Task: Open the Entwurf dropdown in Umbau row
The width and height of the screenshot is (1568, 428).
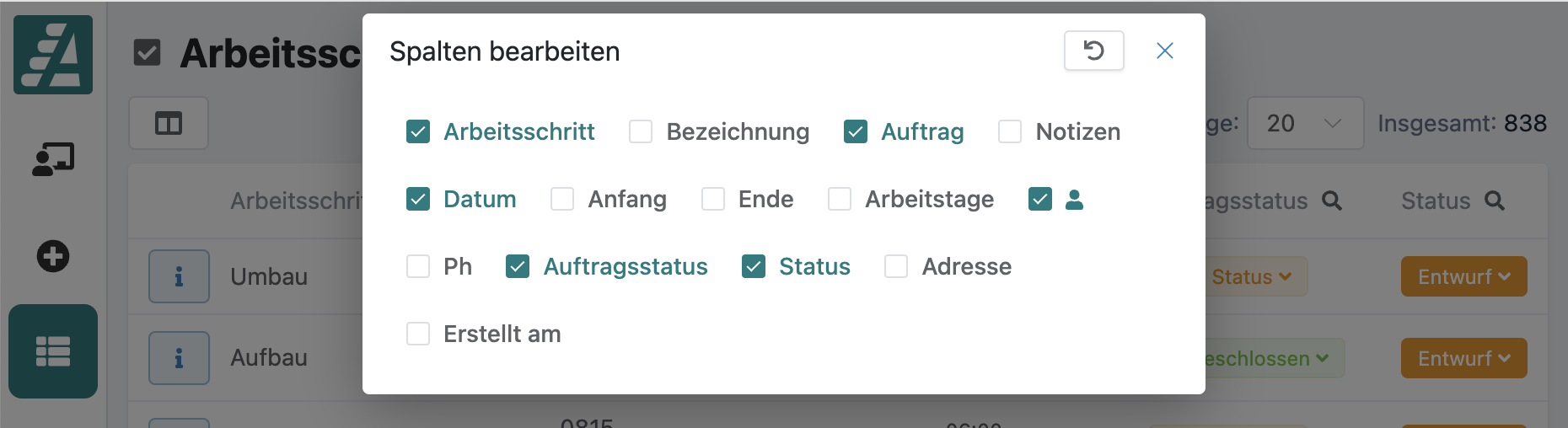Action: (x=1463, y=276)
